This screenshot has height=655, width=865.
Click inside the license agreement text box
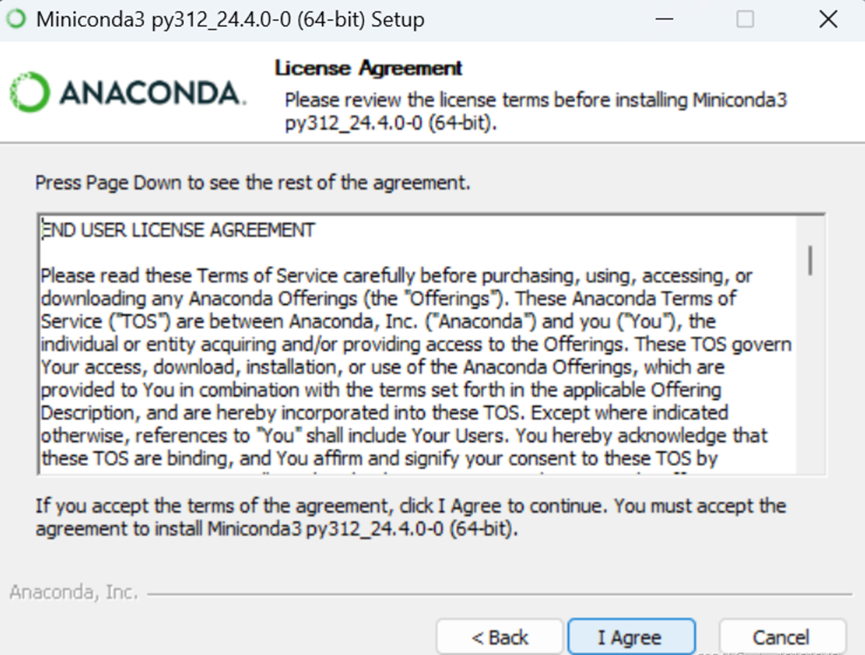point(417,344)
